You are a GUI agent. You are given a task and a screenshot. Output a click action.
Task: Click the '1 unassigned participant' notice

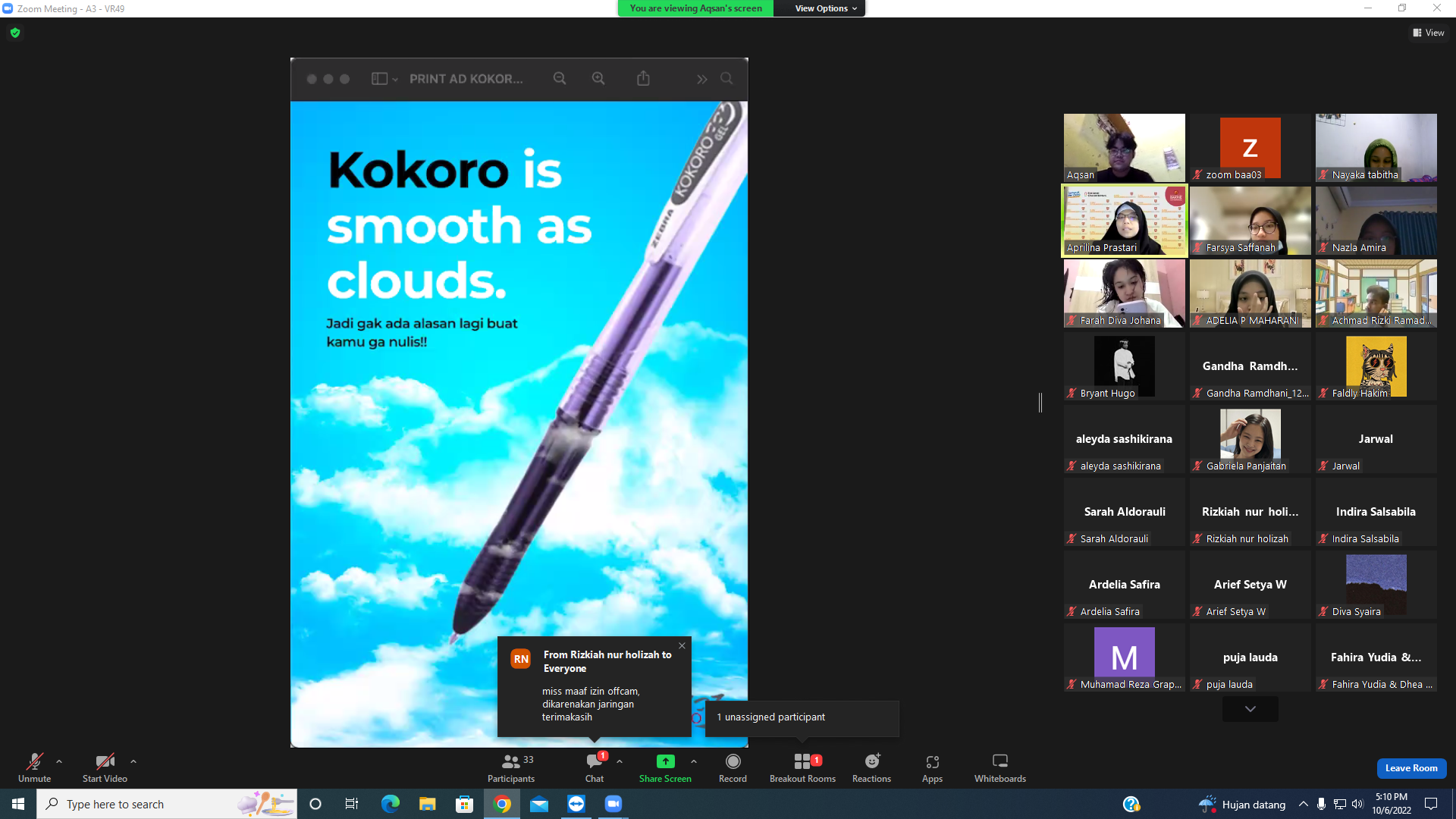pyautogui.click(x=802, y=717)
